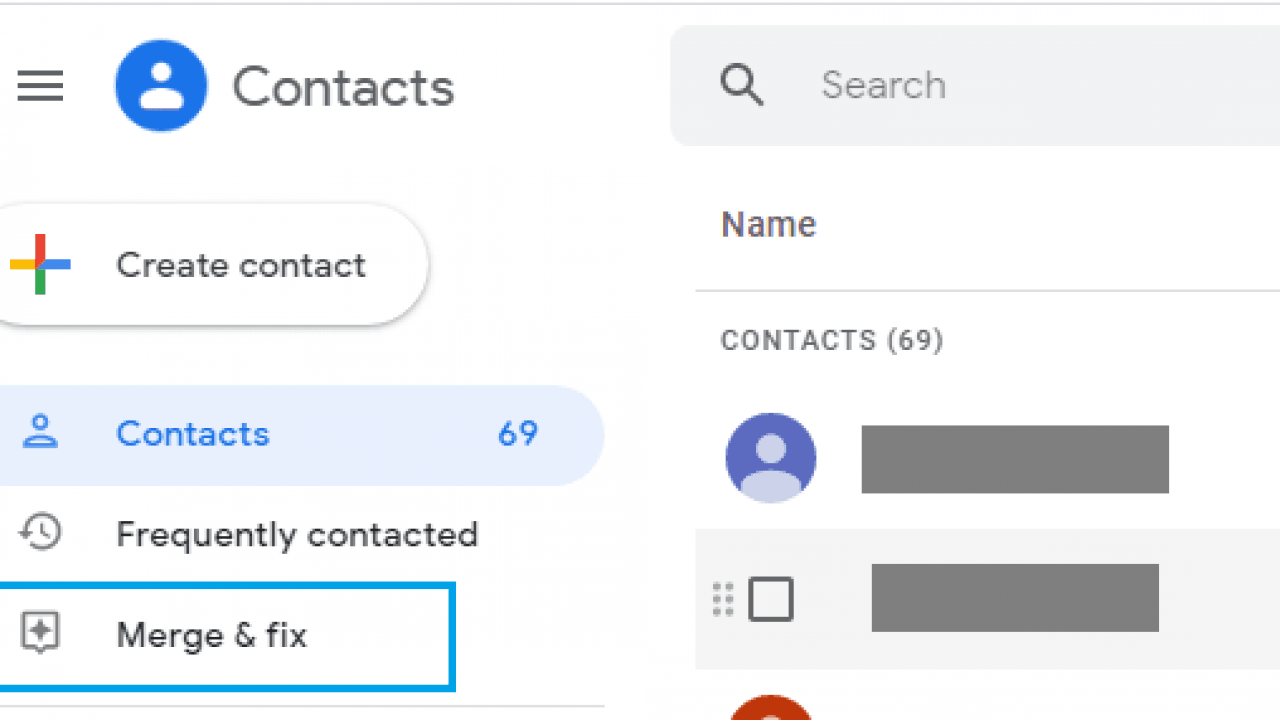The image size is (1280, 720).
Task: Click the person icon beside Contacts
Action: [x=40, y=433]
